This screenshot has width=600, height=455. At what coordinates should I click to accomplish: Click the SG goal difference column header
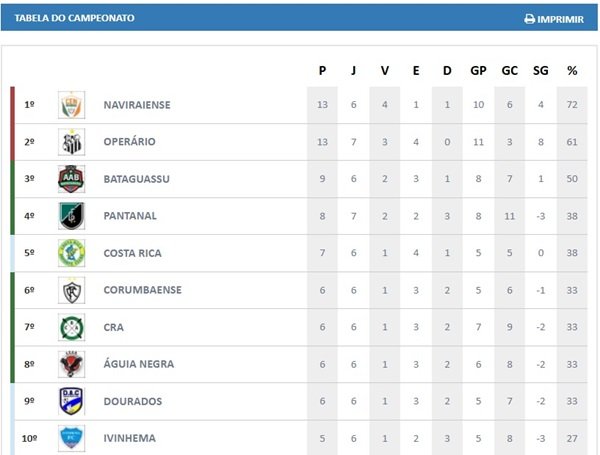[x=541, y=71]
